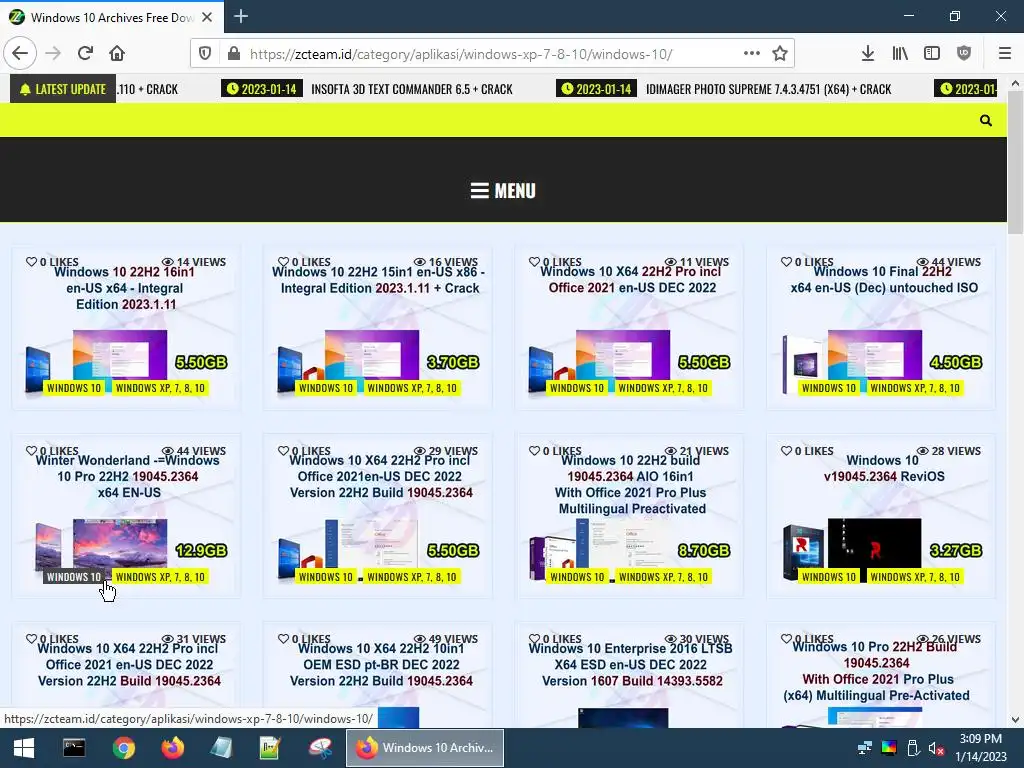
Task: Bookmark this page with the star
Action: pyautogui.click(x=780, y=54)
